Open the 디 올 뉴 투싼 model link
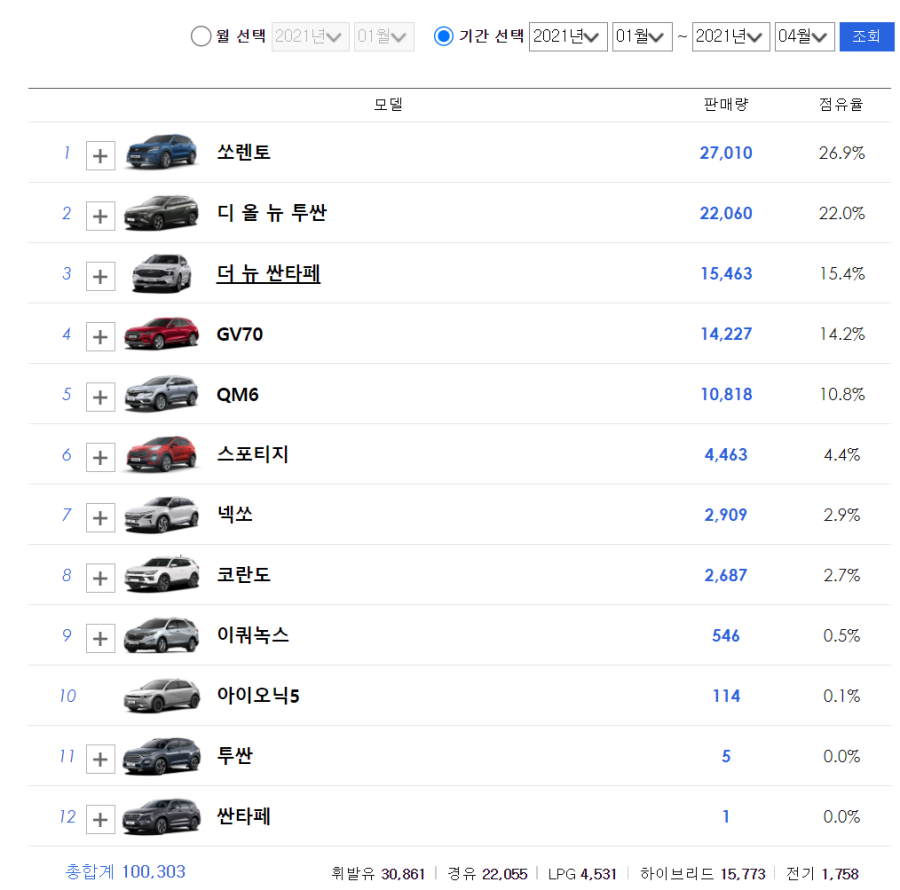This screenshot has width=900, height=890. [271, 213]
